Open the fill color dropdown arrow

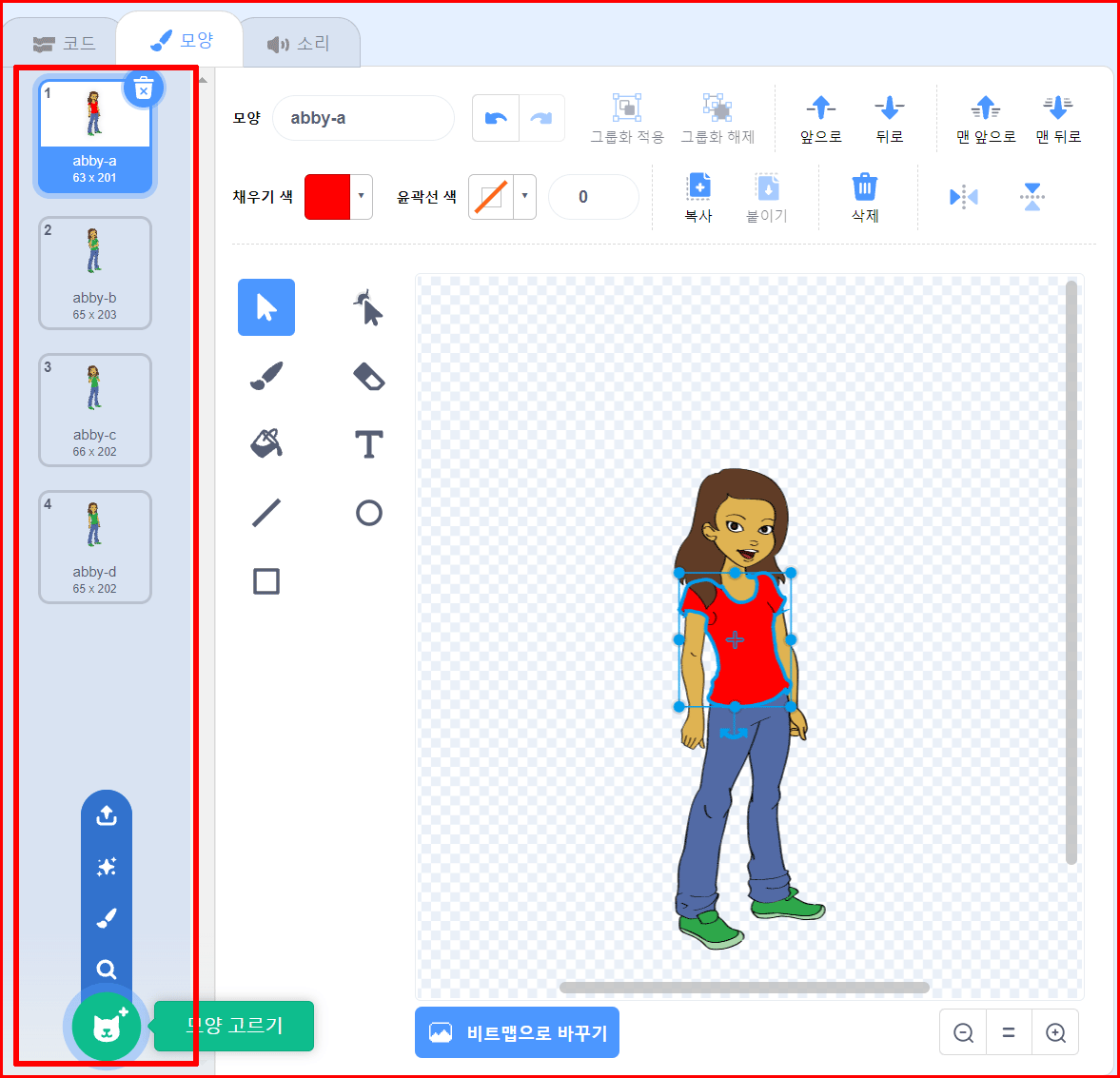click(x=362, y=196)
